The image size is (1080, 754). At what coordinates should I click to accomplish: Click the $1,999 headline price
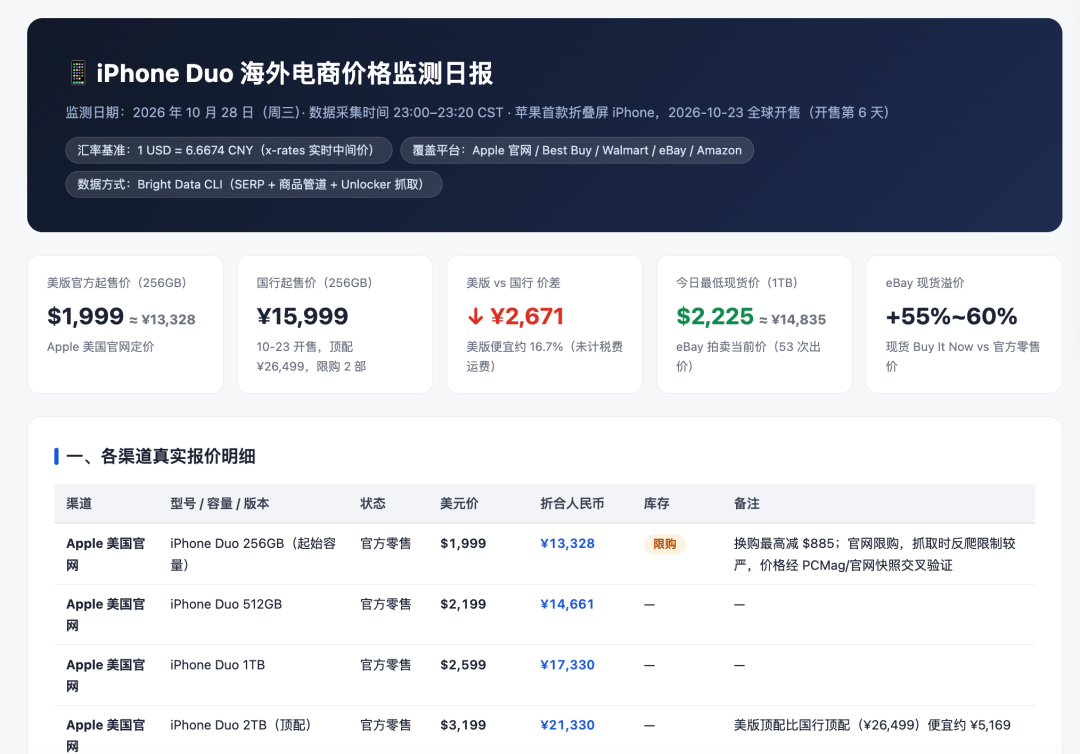point(85,316)
